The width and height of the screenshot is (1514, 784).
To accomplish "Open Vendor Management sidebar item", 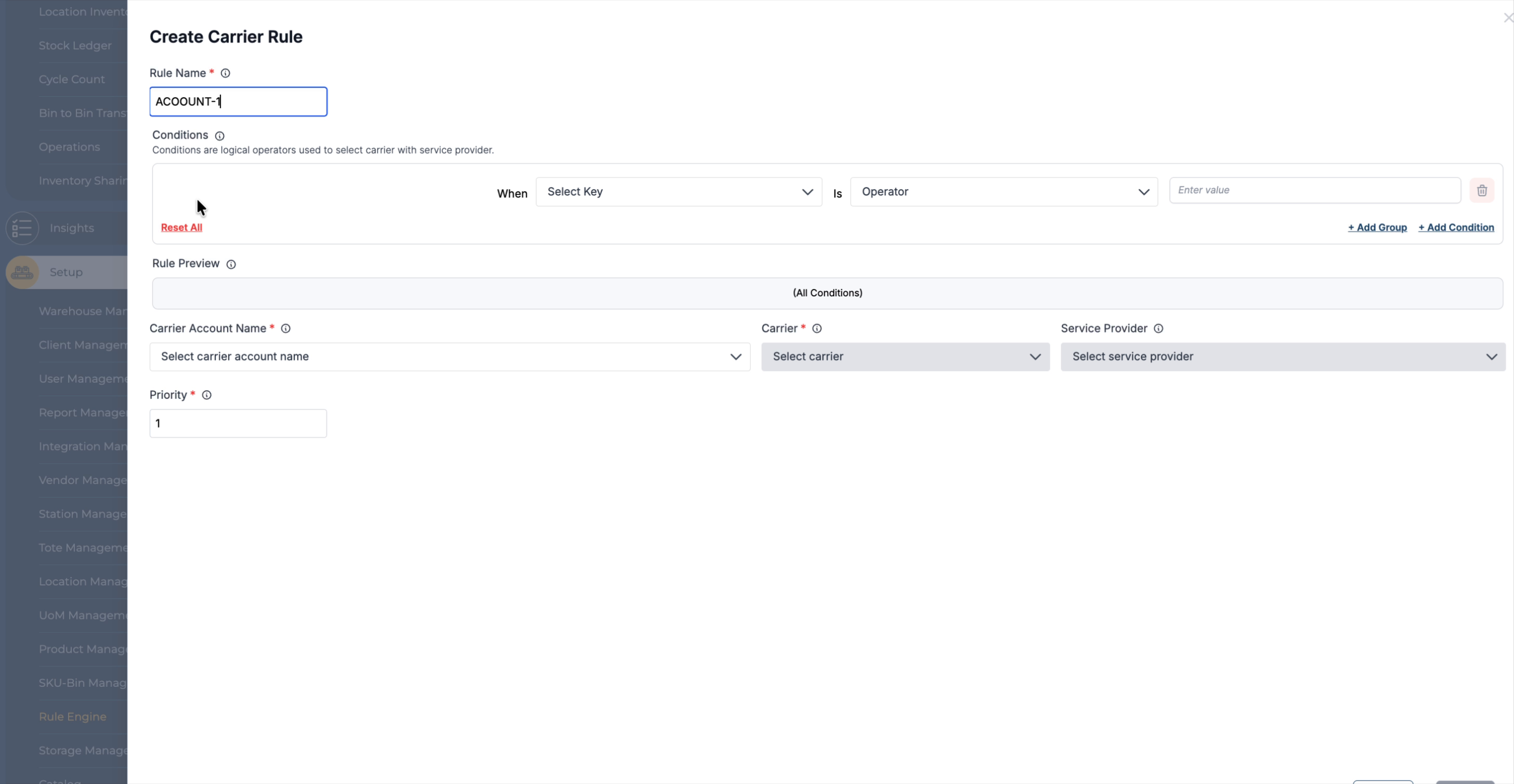I will [x=83, y=480].
